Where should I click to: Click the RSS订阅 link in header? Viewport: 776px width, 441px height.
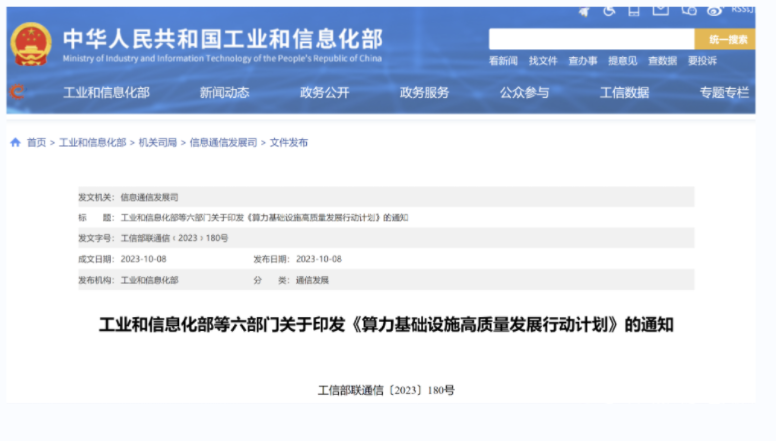[x=742, y=9]
